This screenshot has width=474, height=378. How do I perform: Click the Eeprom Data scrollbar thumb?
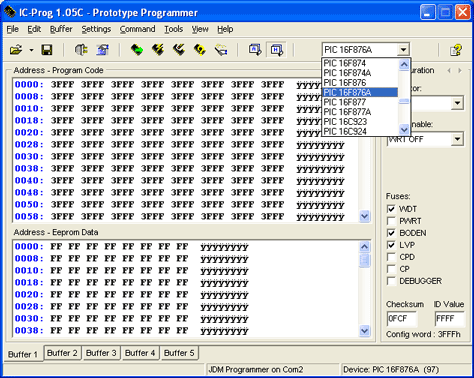364,260
